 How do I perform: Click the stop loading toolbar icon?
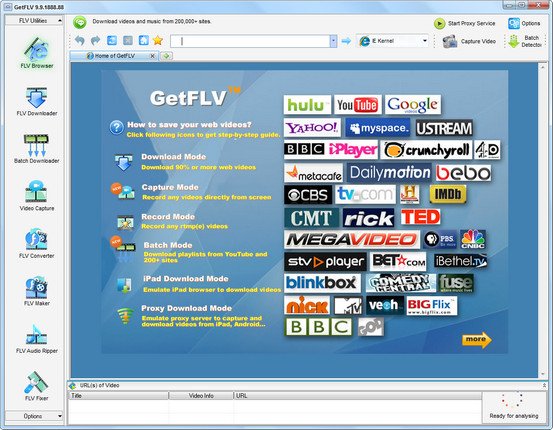click(128, 40)
